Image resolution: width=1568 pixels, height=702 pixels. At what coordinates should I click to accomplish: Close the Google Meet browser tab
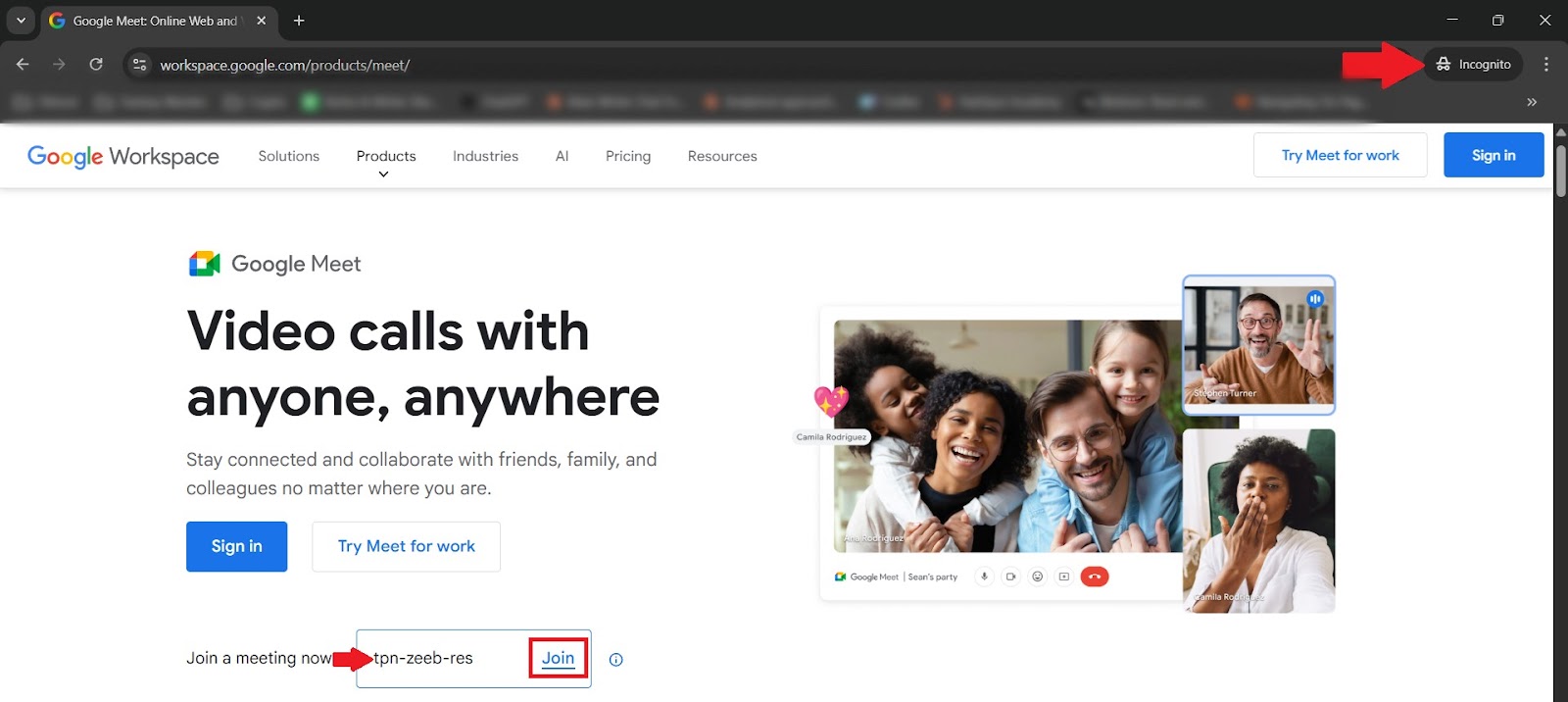pos(261,21)
